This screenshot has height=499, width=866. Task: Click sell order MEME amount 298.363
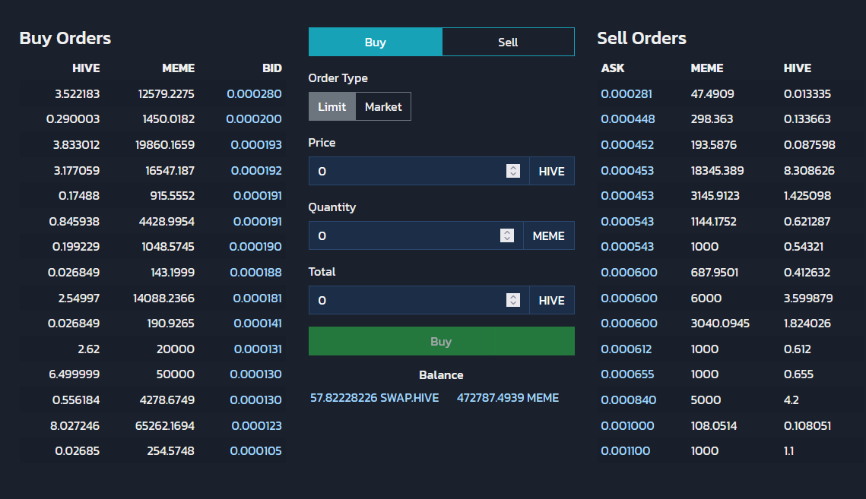[712, 119]
